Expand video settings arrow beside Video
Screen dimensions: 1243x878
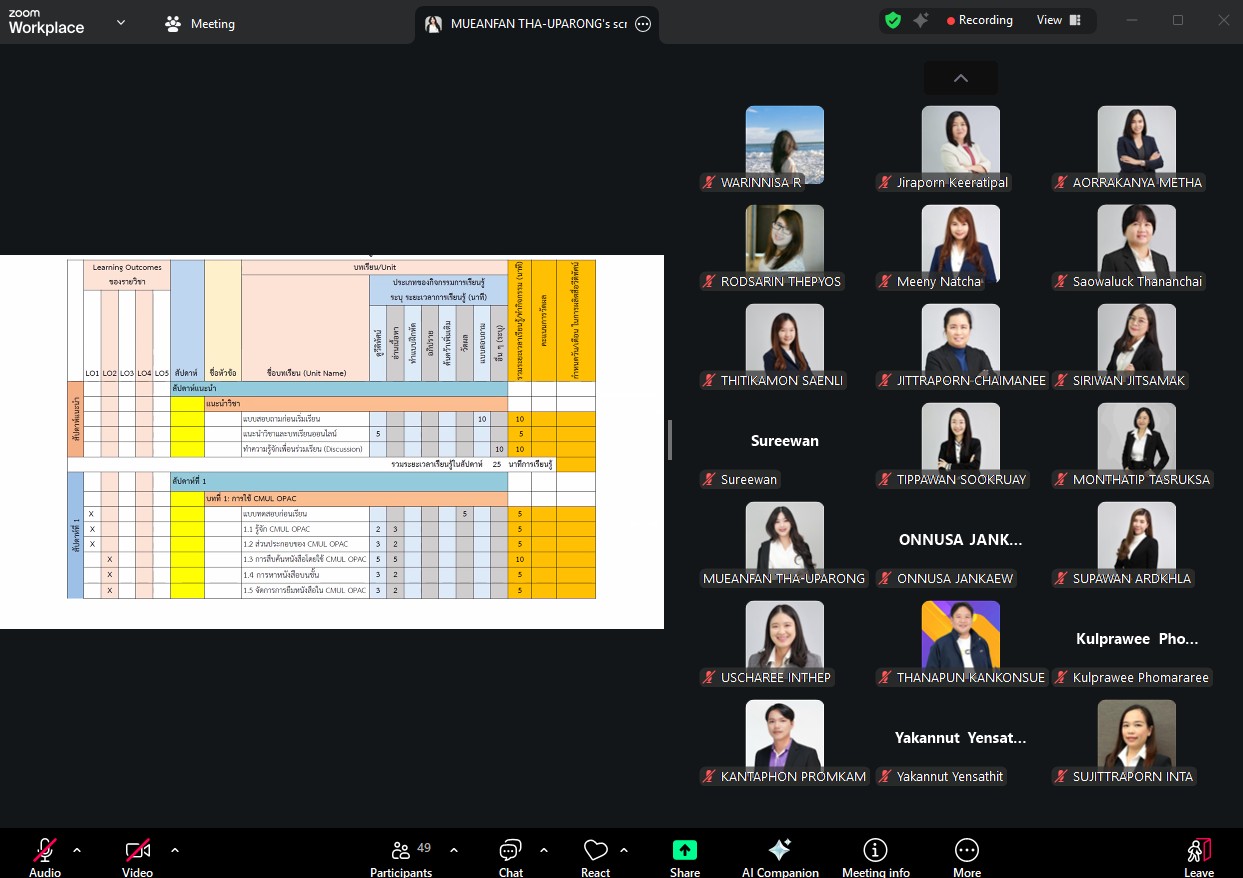[175, 850]
